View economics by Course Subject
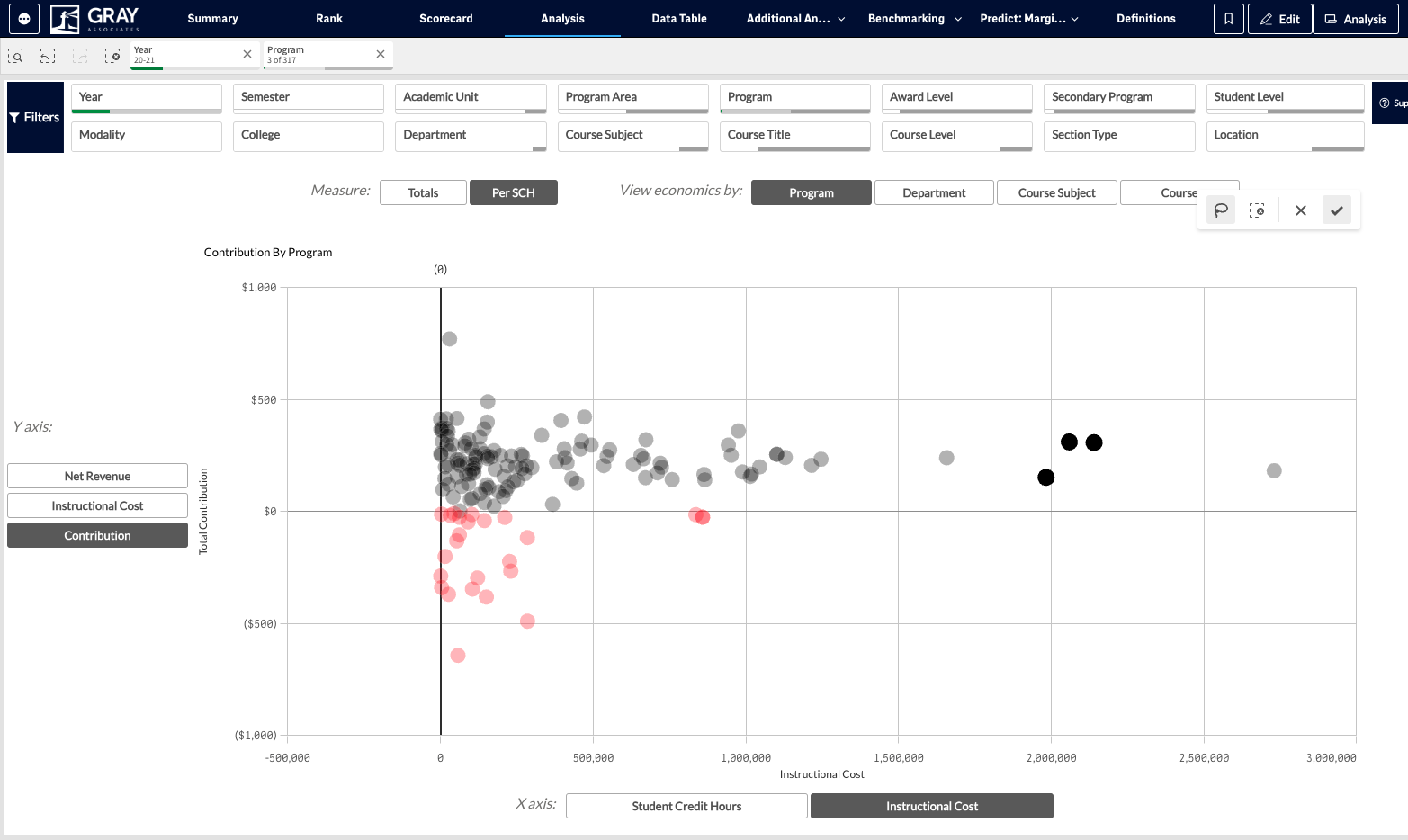1408x840 pixels. (x=1057, y=192)
